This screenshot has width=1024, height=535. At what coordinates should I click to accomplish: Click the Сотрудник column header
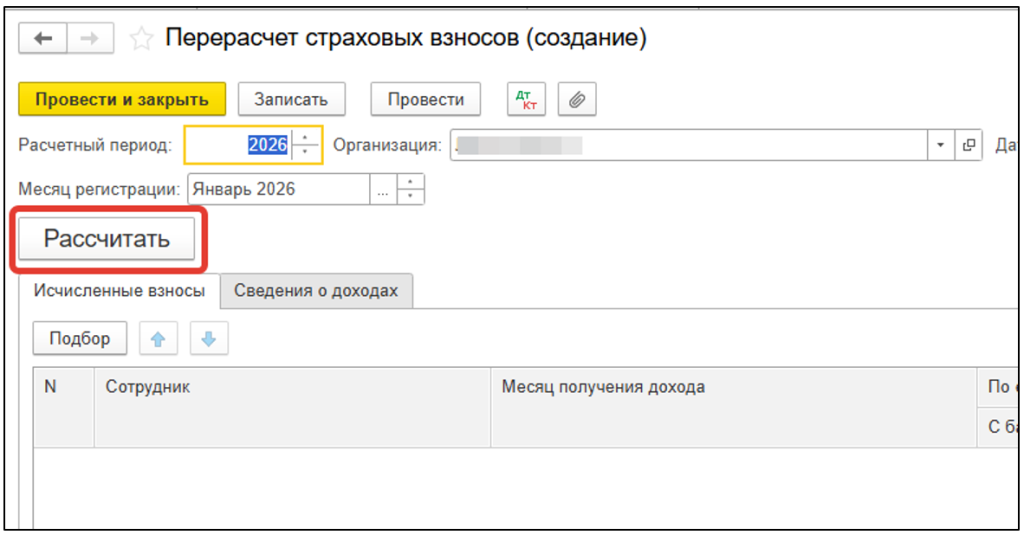click(292, 387)
